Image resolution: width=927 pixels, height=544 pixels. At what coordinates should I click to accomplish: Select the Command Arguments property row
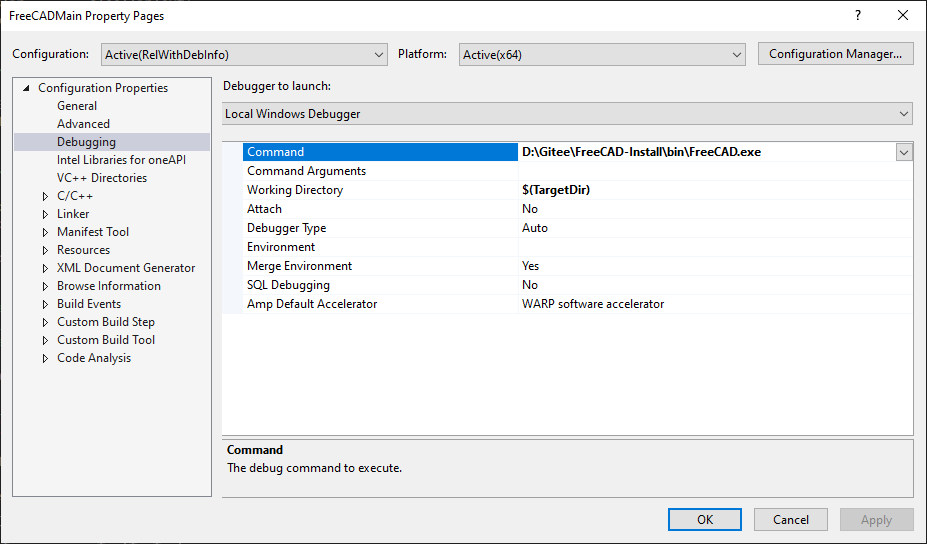click(x=380, y=171)
